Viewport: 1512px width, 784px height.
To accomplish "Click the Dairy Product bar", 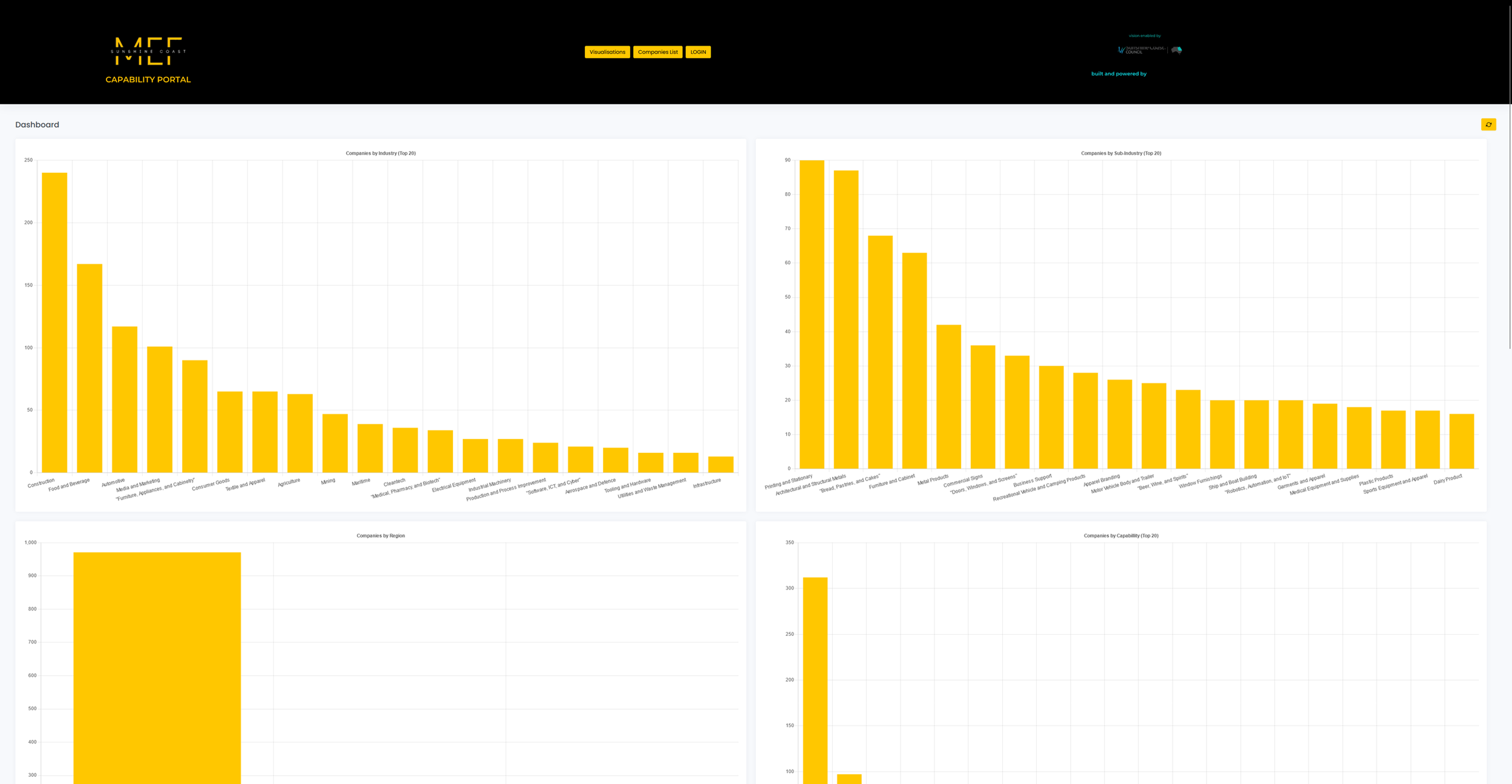I will pyautogui.click(x=1461, y=441).
